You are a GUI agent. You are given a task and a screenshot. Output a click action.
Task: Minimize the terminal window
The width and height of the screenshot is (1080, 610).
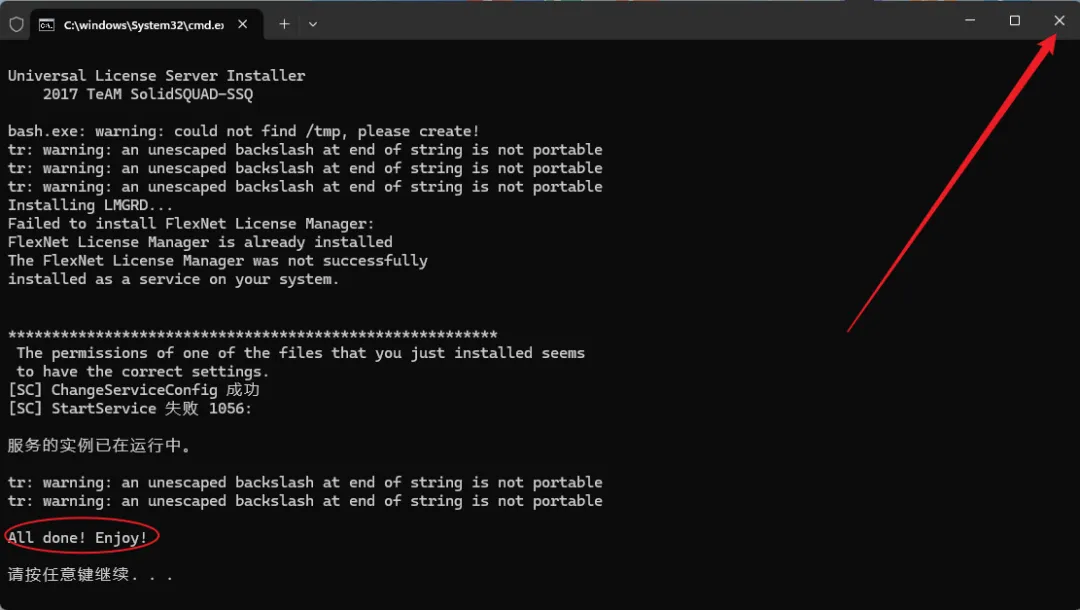point(970,21)
